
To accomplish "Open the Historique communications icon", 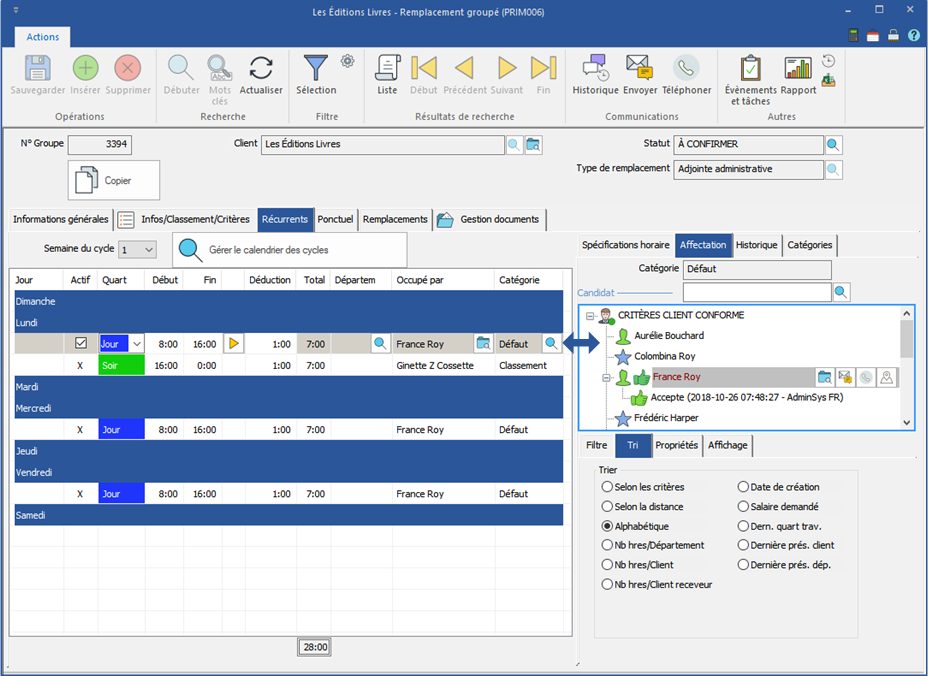I will click(x=595, y=67).
